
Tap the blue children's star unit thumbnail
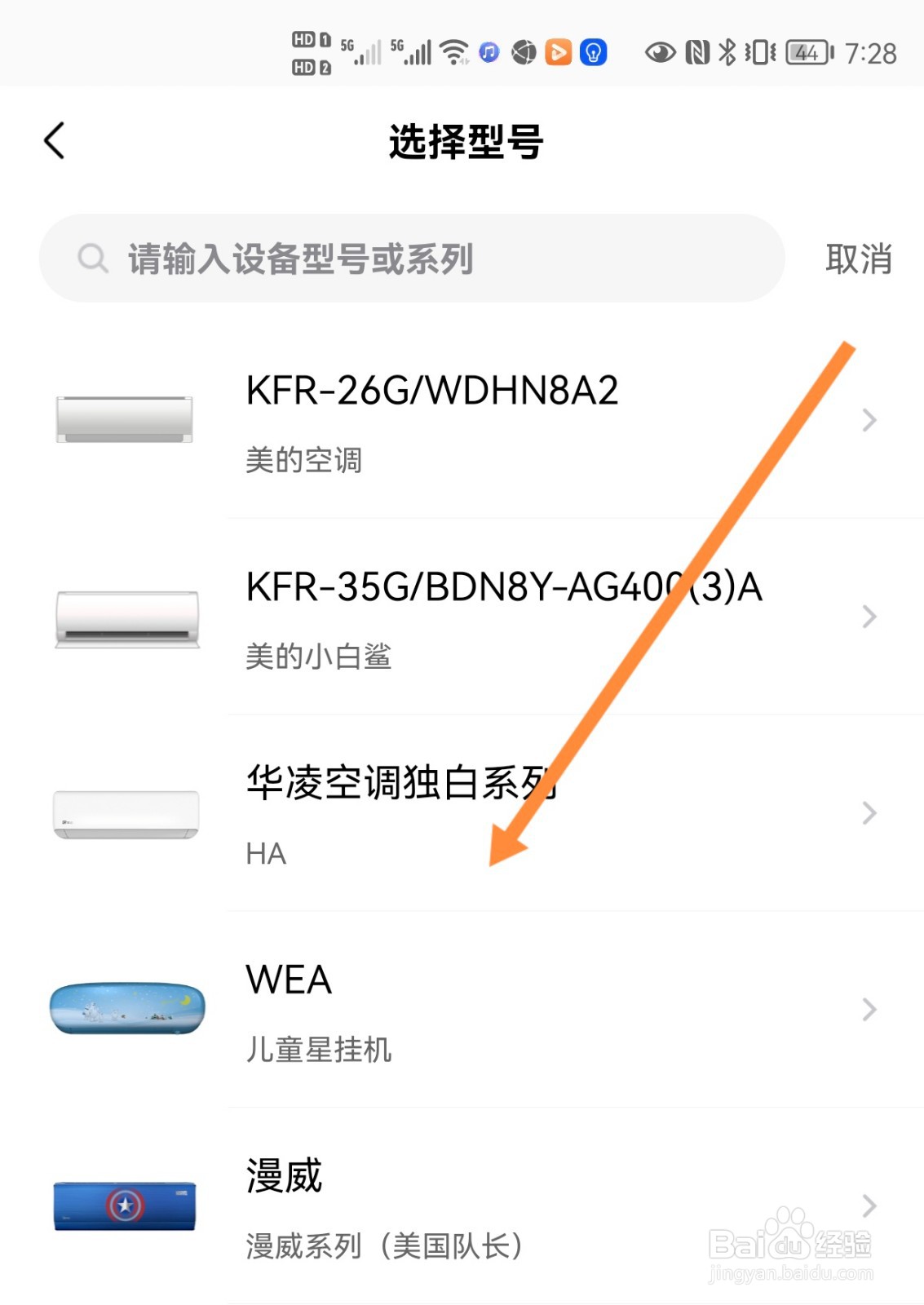(x=127, y=1008)
